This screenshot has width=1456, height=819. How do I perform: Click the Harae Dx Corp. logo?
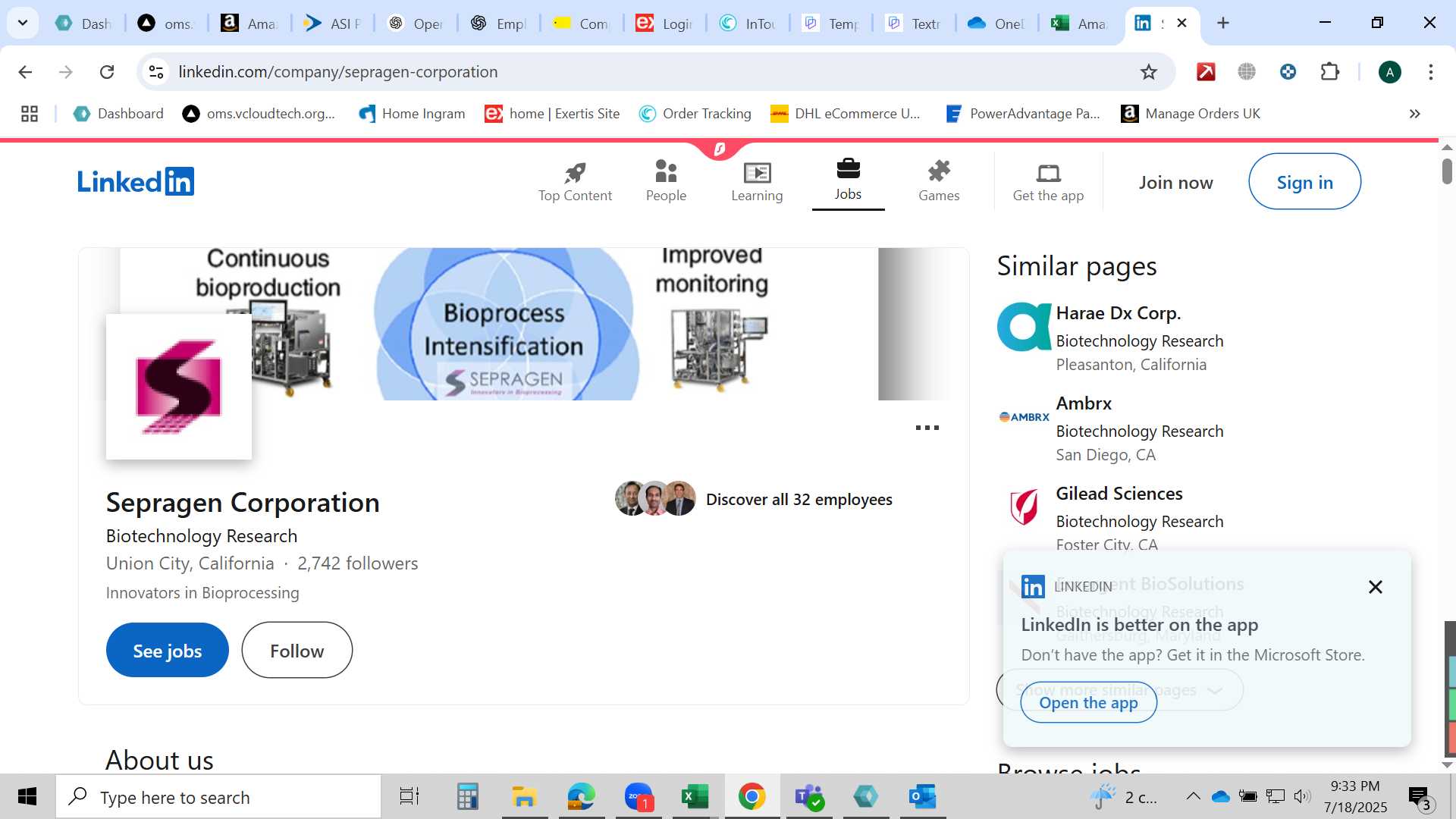pyautogui.click(x=1024, y=327)
